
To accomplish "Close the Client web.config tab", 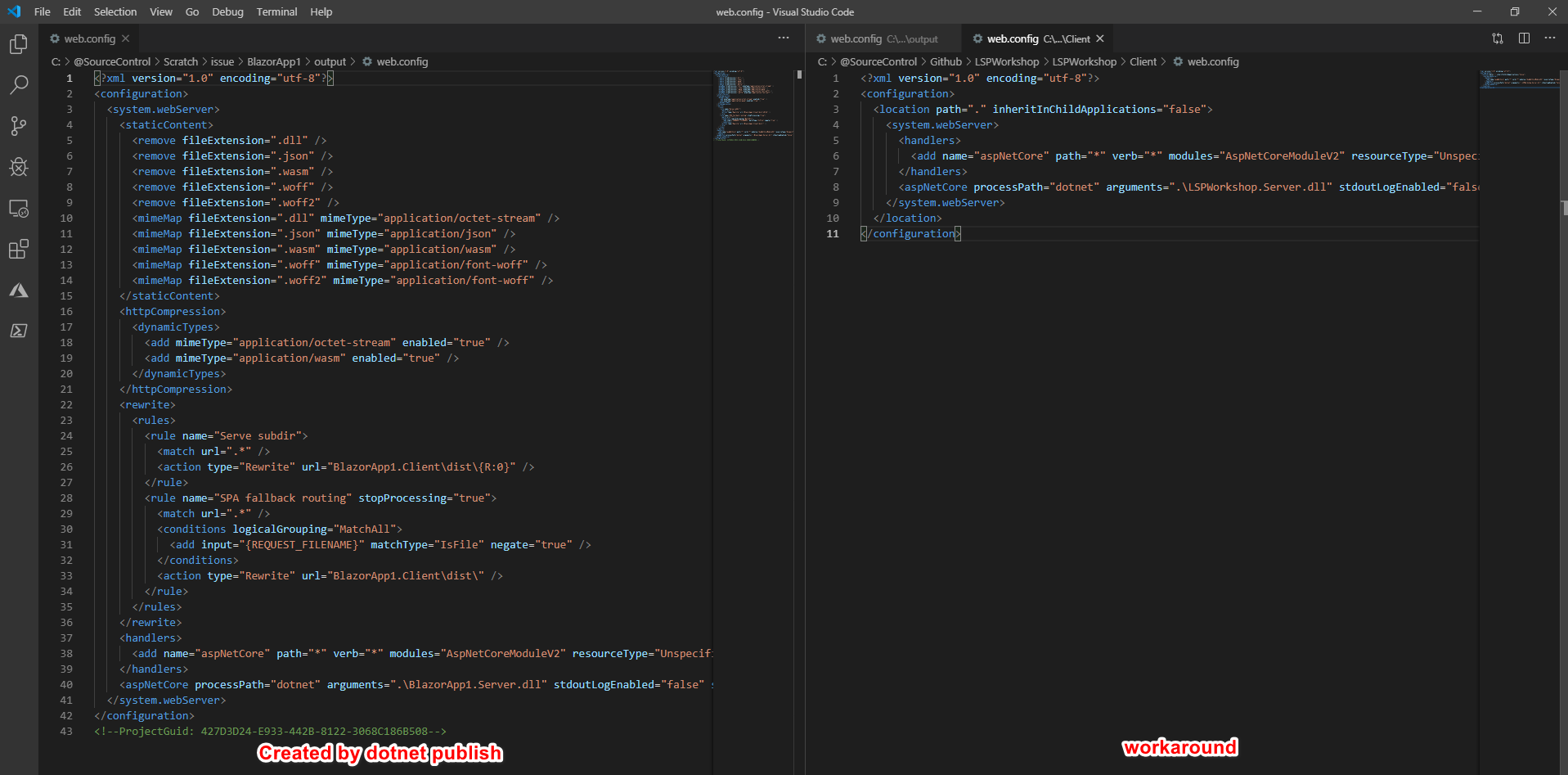I will 1100,38.
